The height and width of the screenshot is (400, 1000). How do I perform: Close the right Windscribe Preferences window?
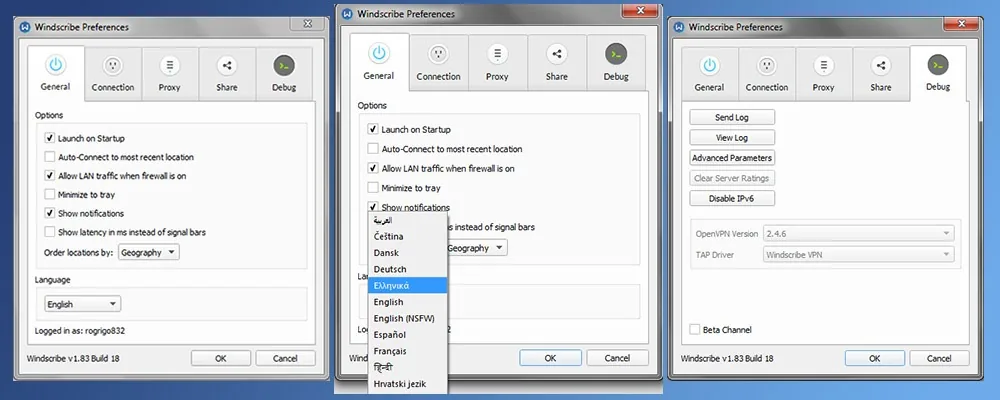tap(962, 24)
